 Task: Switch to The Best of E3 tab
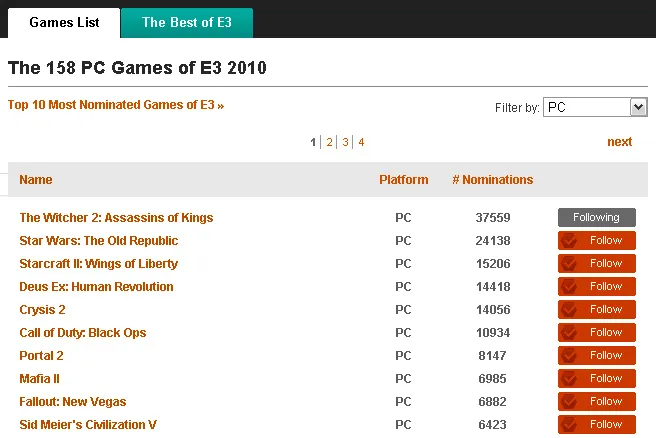click(x=186, y=22)
